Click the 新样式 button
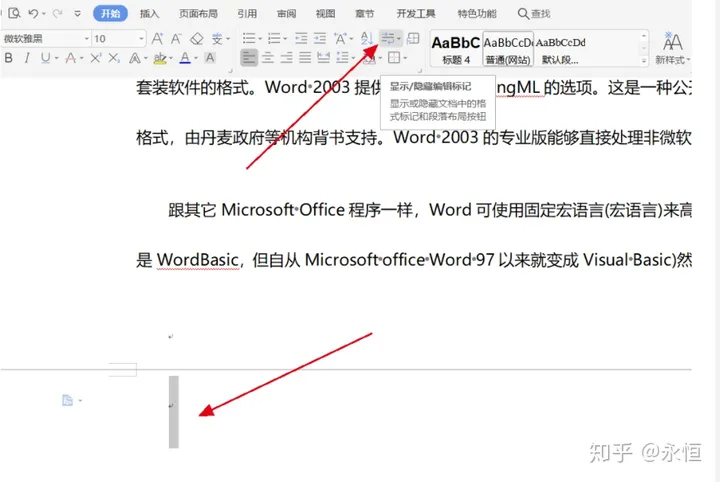 point(674,47)
